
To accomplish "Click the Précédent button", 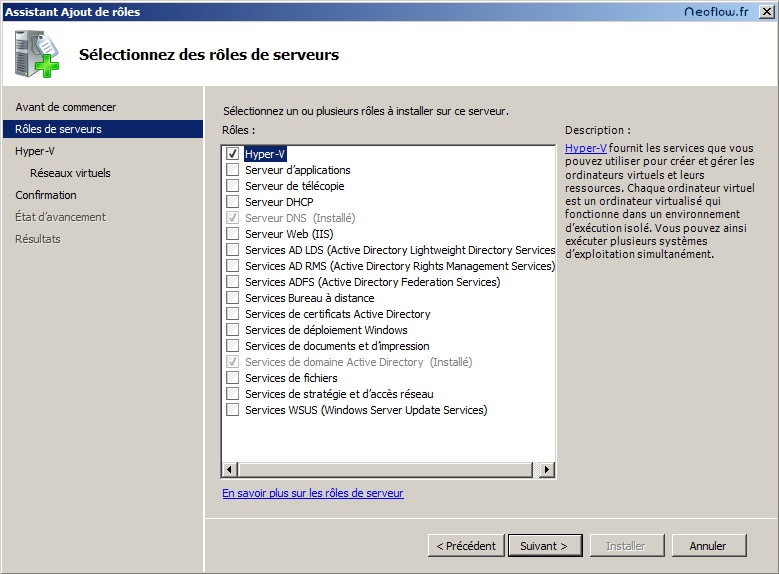I will [x=466, y=546].
